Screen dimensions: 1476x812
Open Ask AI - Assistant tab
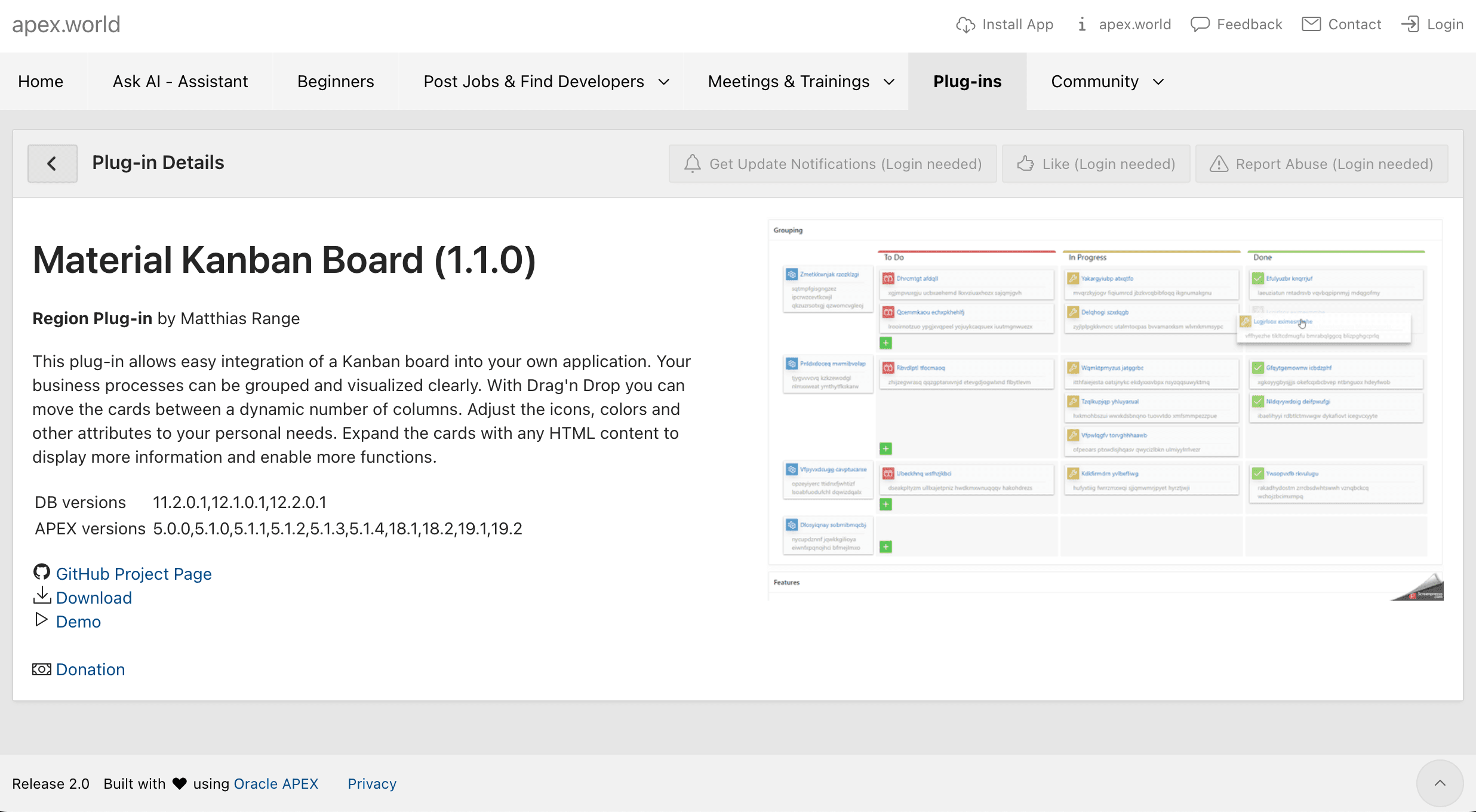point(180,81)
